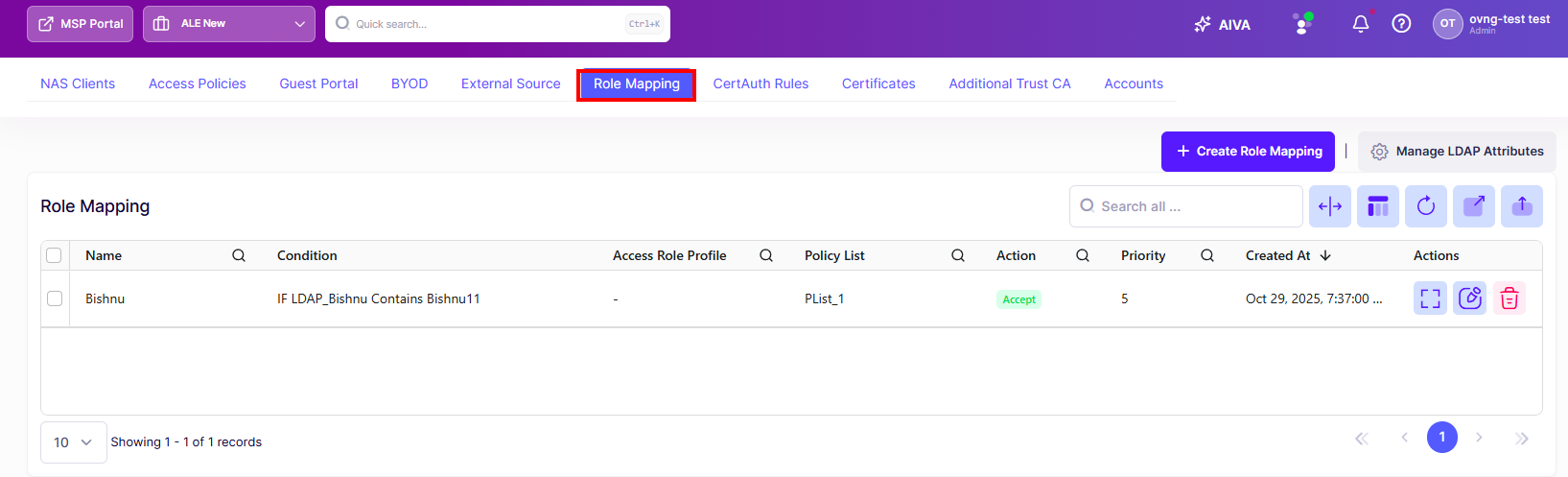Click the Condition column header

pyautogui.click(x=307, y=255)
